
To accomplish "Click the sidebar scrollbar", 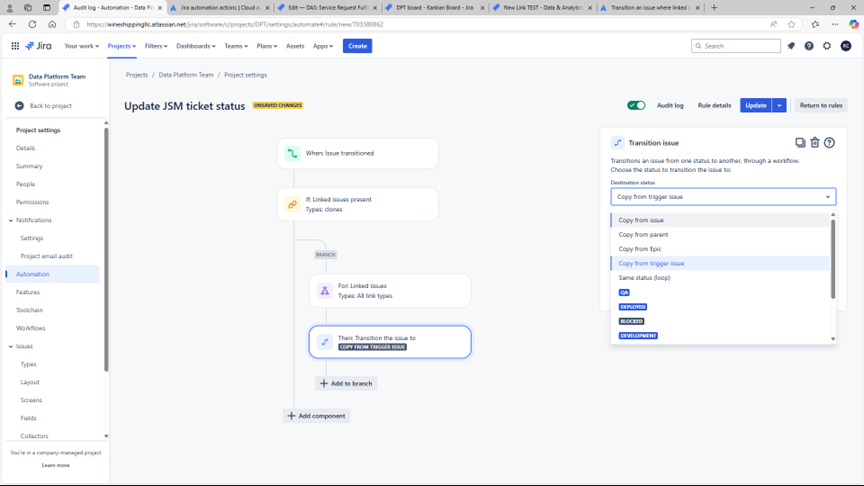I will pyautogui.click(x=106, y=249).
